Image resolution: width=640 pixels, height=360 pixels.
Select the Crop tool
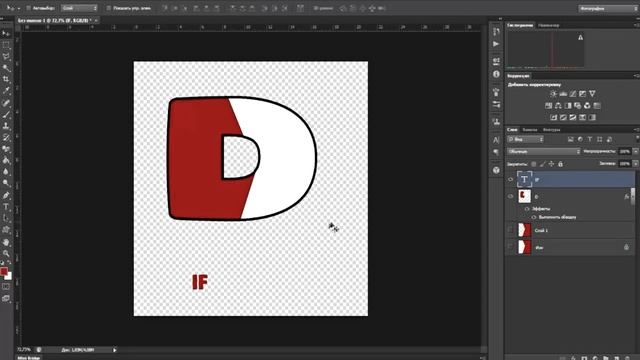point(6,79)
